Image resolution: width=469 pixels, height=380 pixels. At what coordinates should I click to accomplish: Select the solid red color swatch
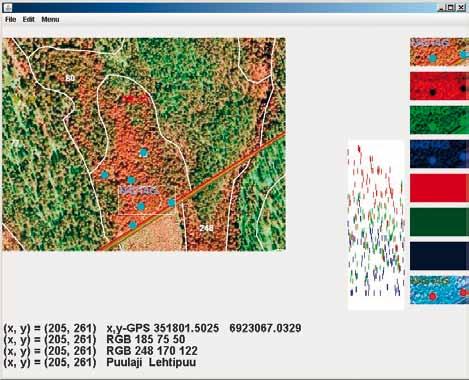pyautogui.click(x=439, y=188)
